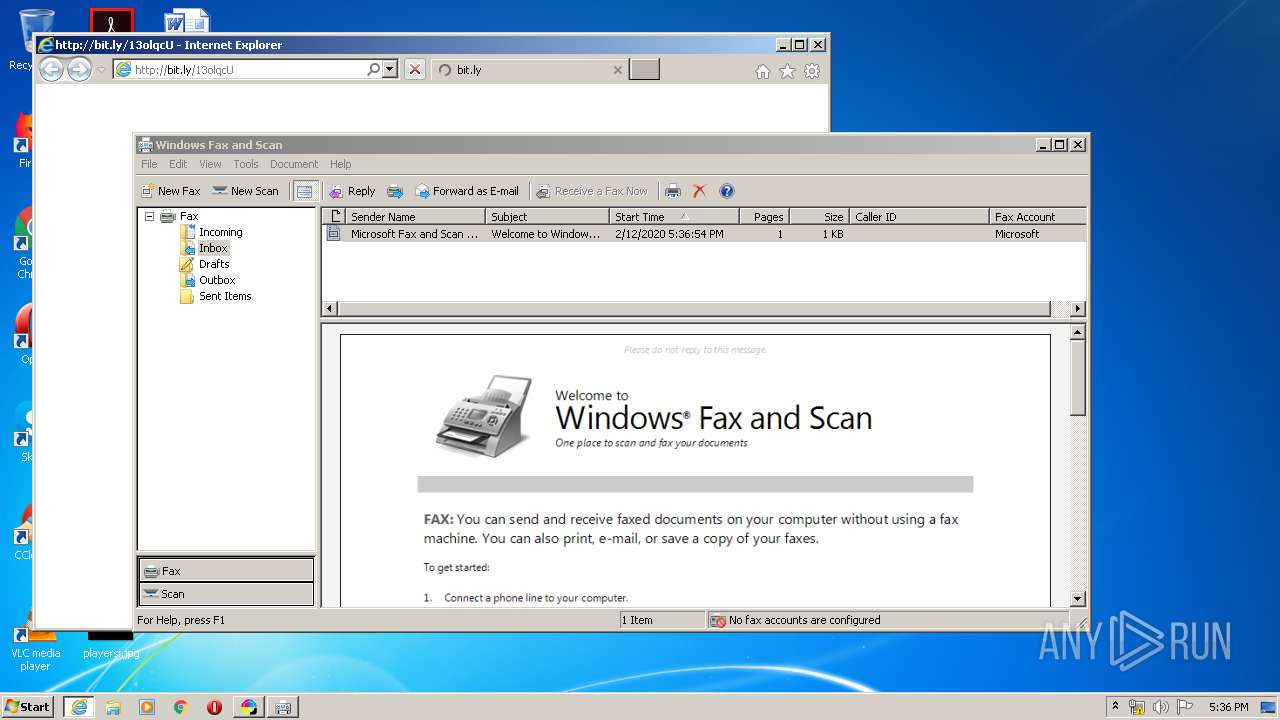Click the forward-as-fax icon beside Reply

(x=395, y=191)
